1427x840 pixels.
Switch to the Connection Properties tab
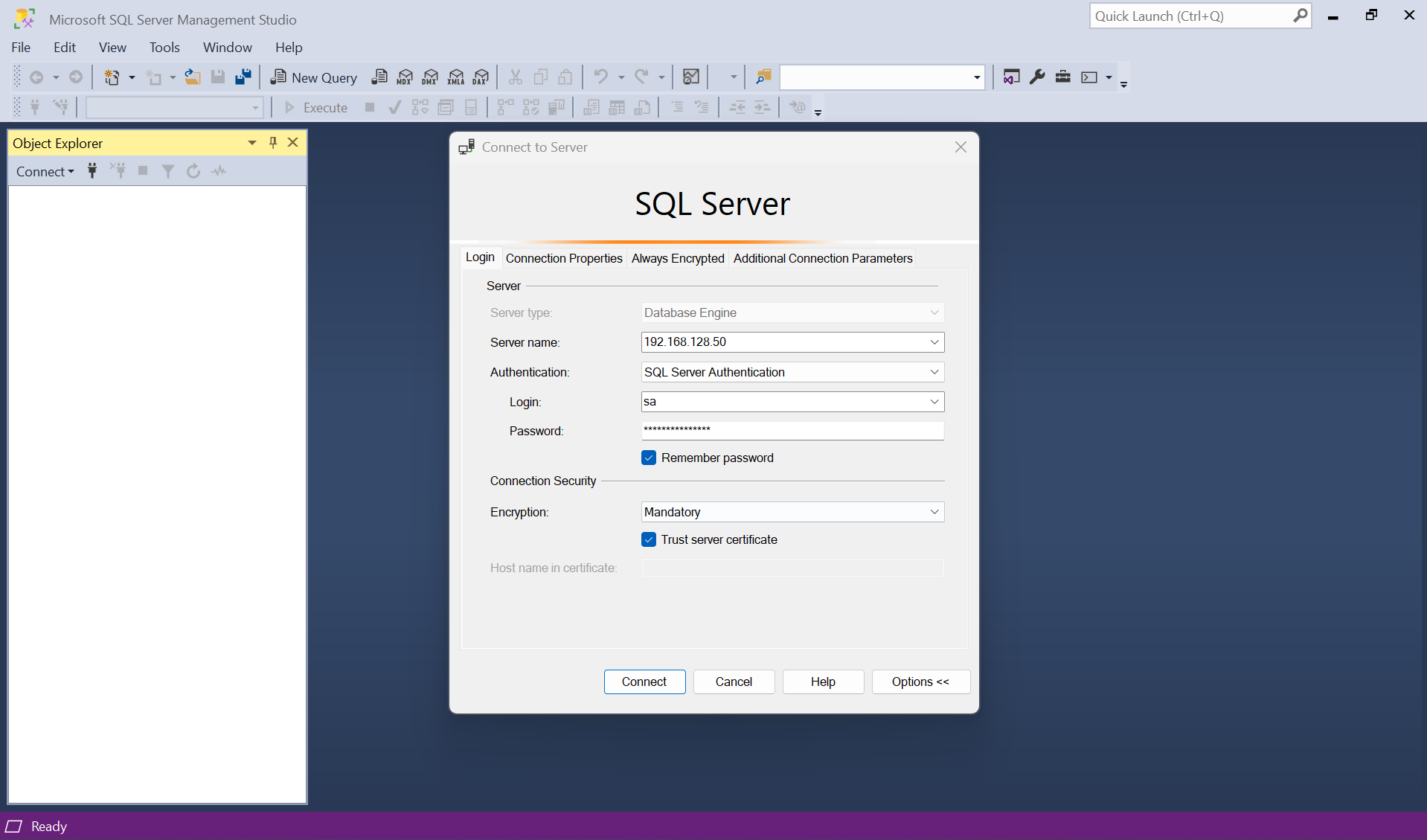click(x=564, y=258)
